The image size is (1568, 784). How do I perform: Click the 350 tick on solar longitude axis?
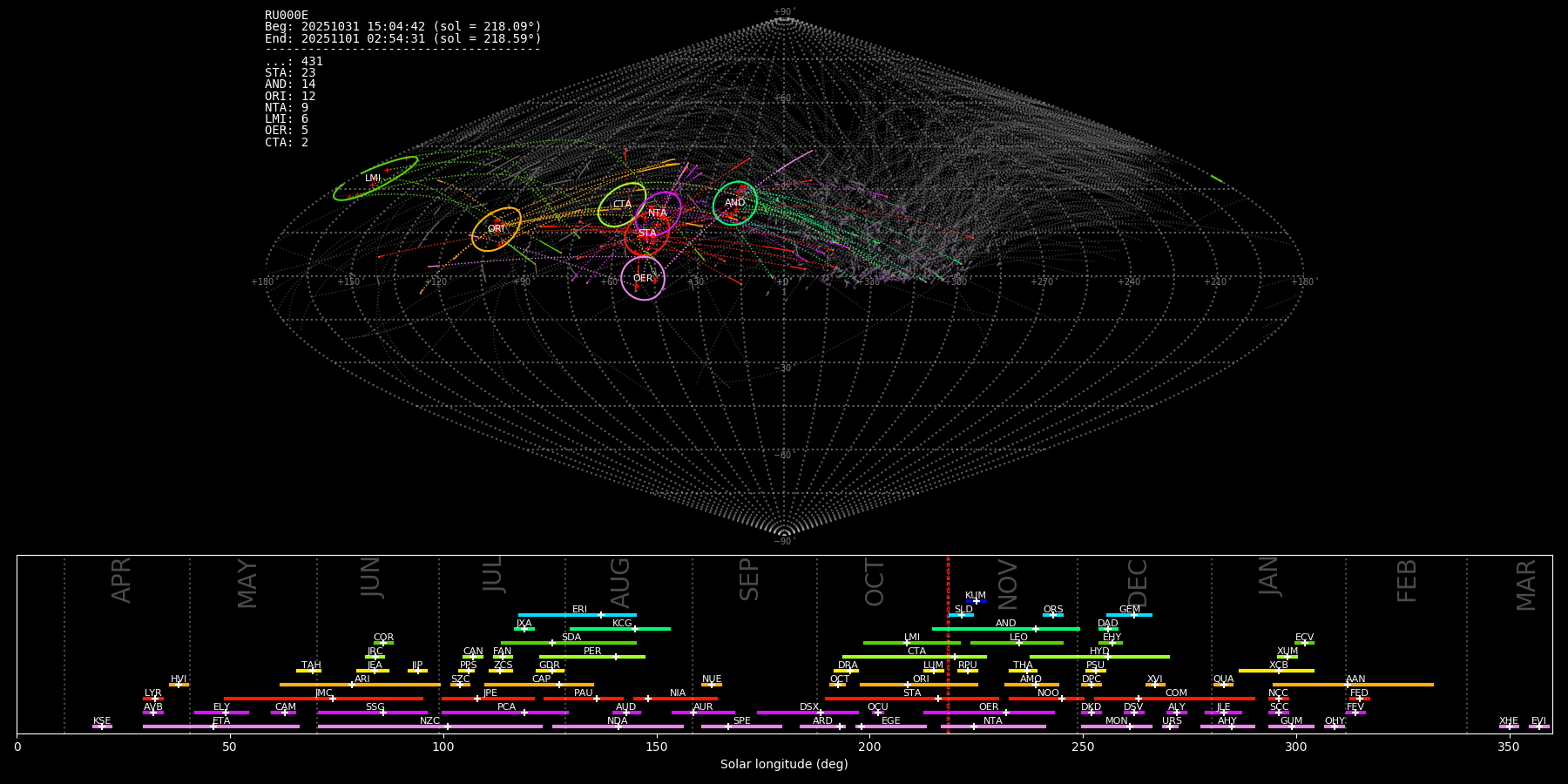[x=1509, y=747]
